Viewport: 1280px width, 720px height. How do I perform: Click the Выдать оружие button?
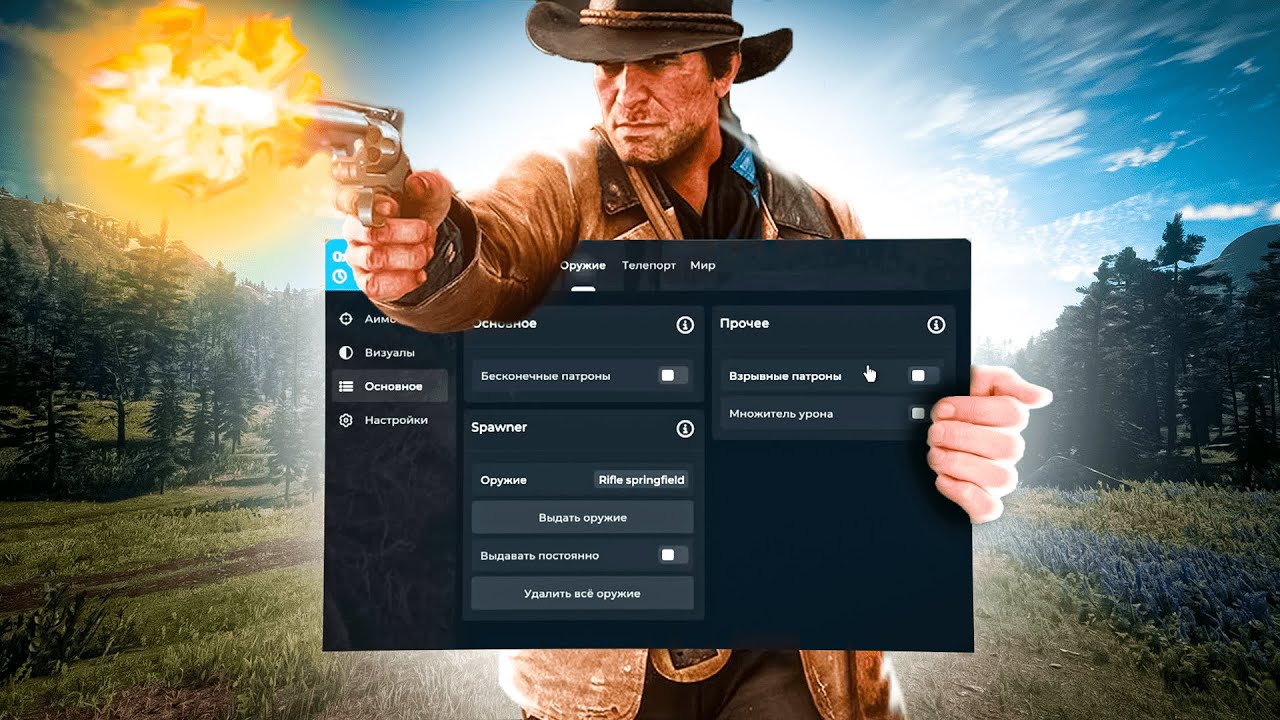[582, 517]
